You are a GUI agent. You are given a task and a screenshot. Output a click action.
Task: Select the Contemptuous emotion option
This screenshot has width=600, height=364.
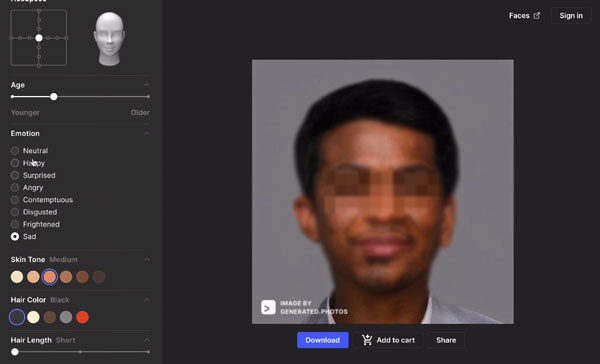click(42, 200)
